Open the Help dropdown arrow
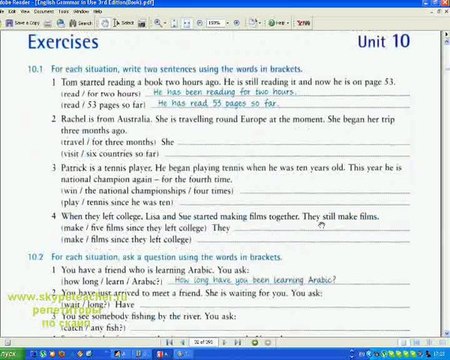This screenshot has height=360, width=450. (288, 23)
